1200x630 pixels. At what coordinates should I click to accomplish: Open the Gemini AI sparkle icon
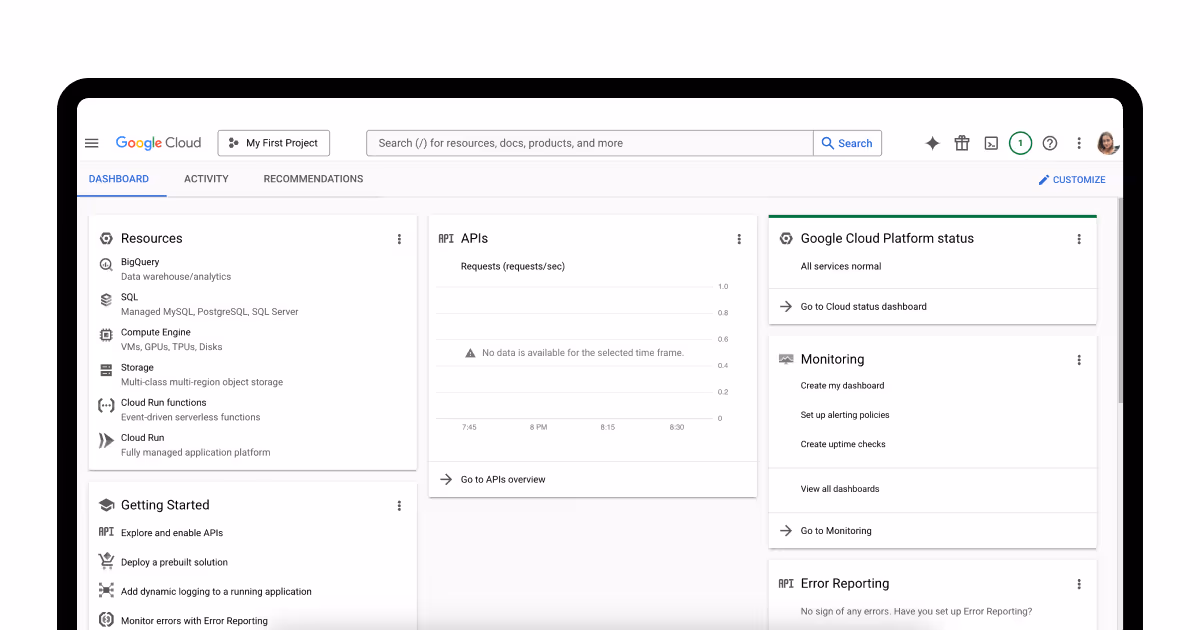[x=932, y=143]
